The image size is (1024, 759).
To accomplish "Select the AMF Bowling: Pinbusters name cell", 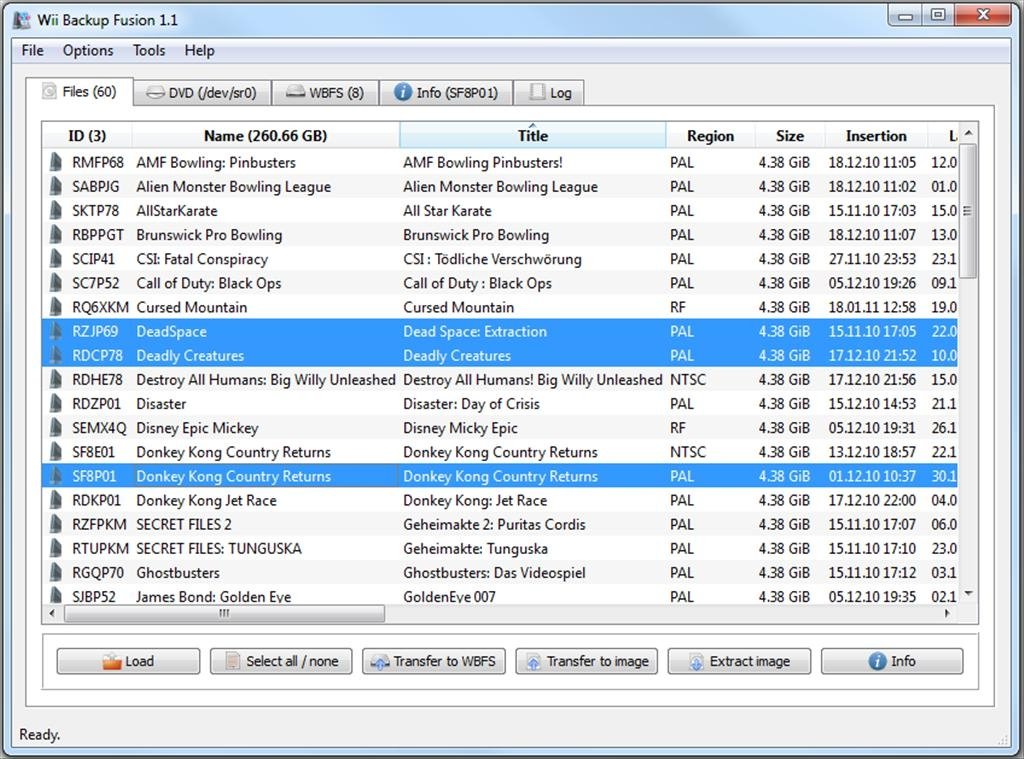I will [x=266, y=162].
